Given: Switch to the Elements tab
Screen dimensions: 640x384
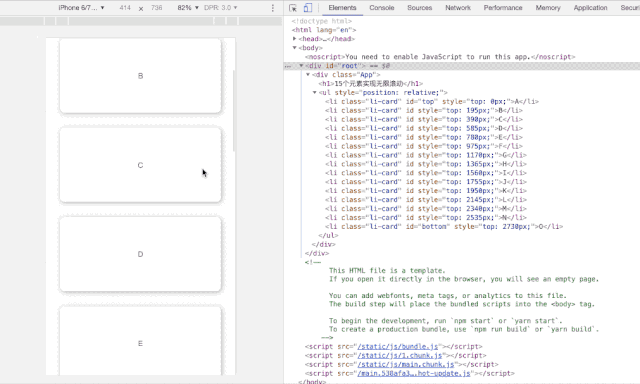Looking at the screenshot, I should coord(342,8).
